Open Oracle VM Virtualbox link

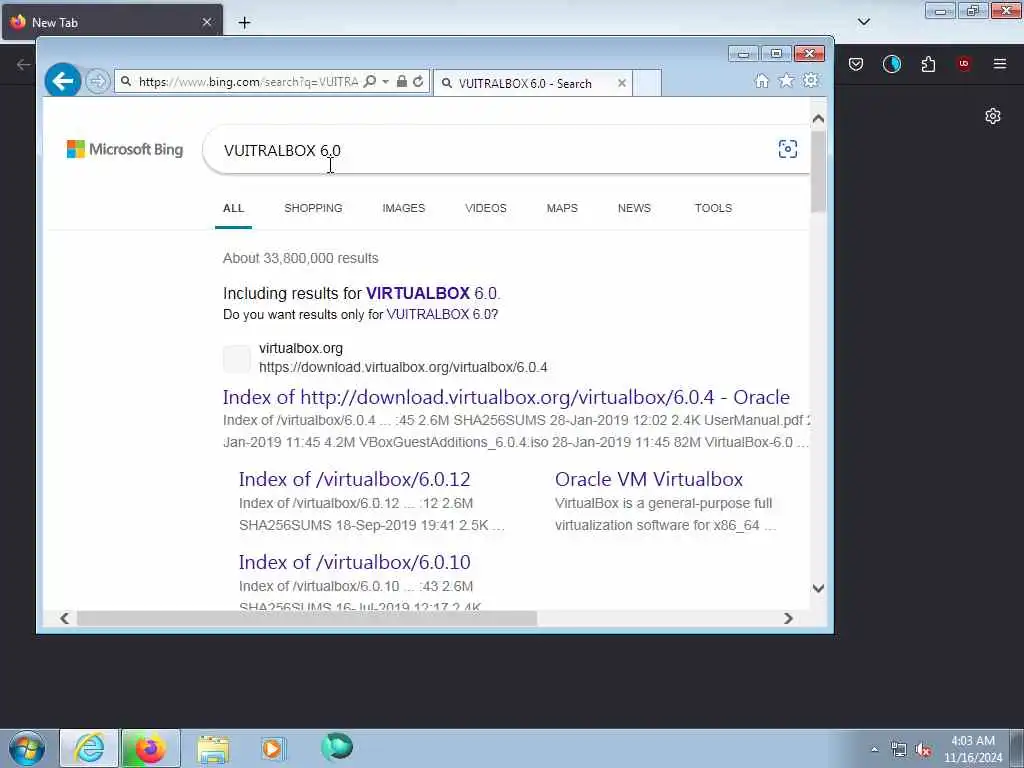tap(648, 479)
